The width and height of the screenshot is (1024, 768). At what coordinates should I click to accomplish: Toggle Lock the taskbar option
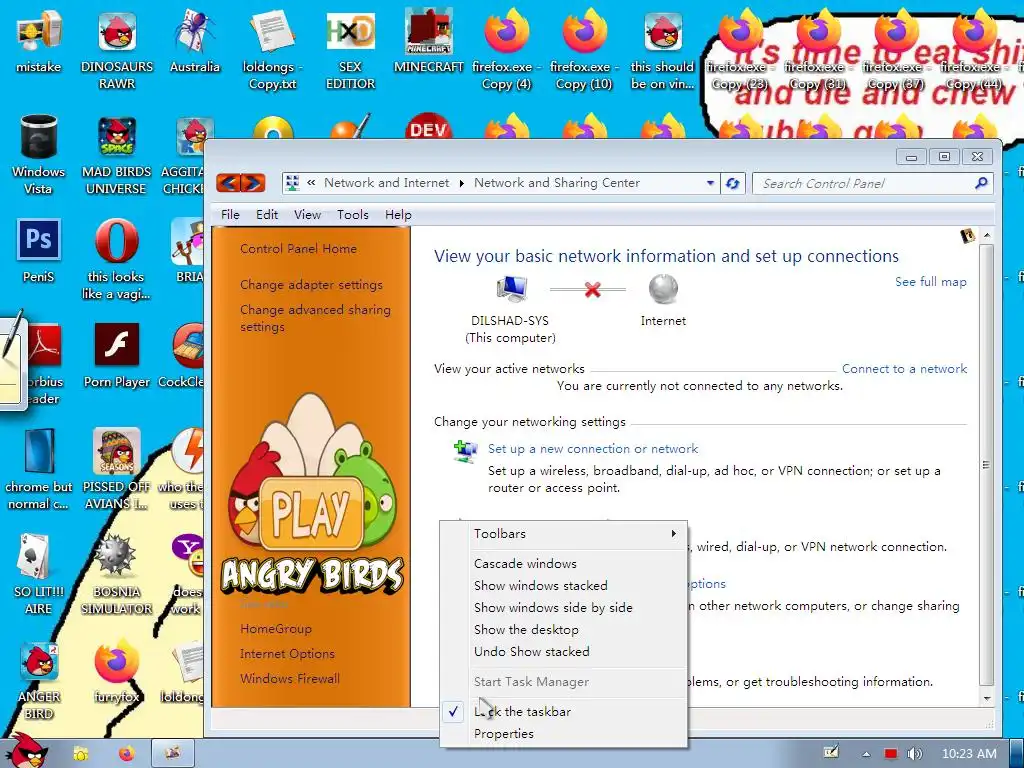[x=522, y=711]
